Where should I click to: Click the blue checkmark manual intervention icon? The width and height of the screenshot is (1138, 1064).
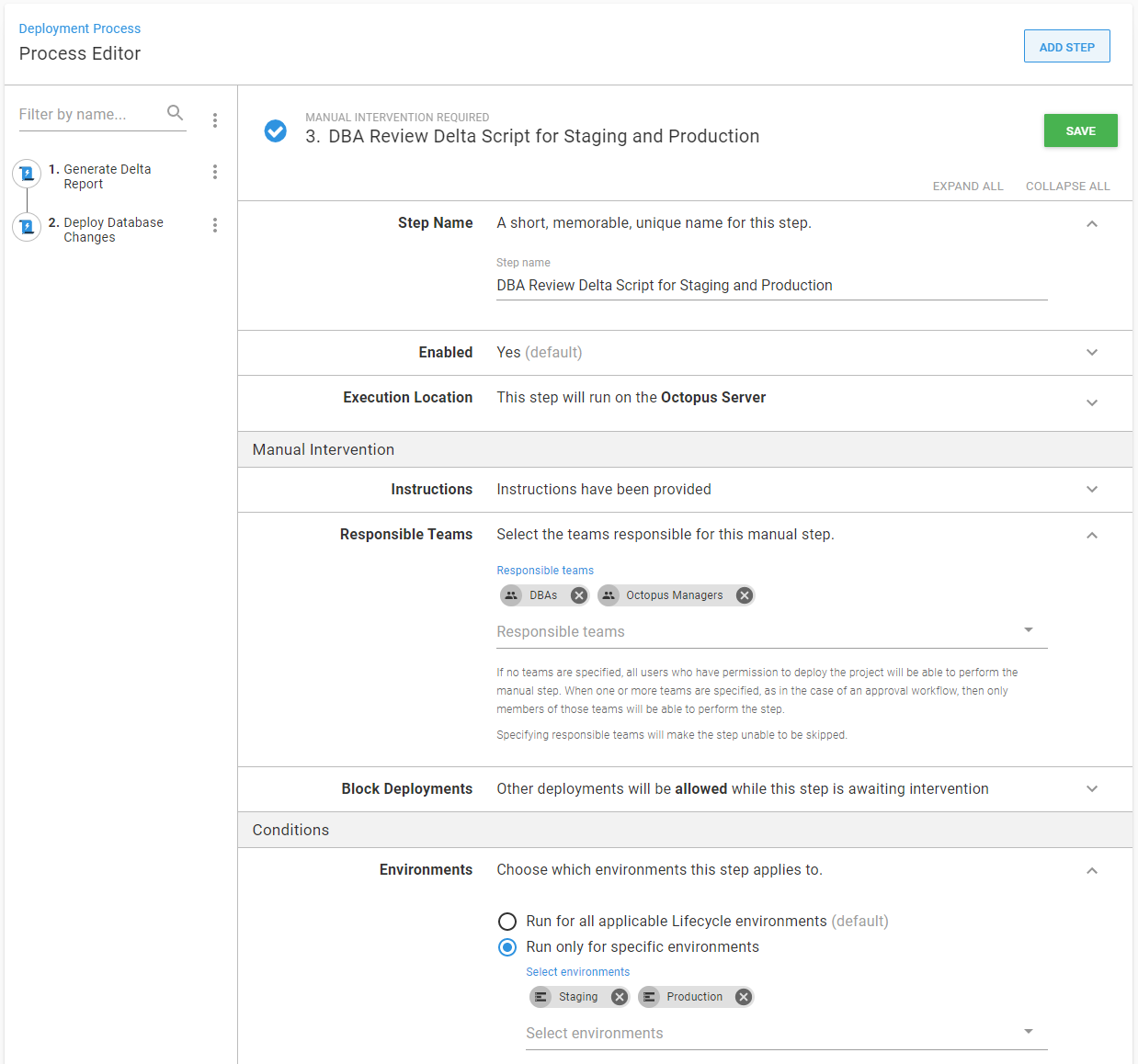276,131
